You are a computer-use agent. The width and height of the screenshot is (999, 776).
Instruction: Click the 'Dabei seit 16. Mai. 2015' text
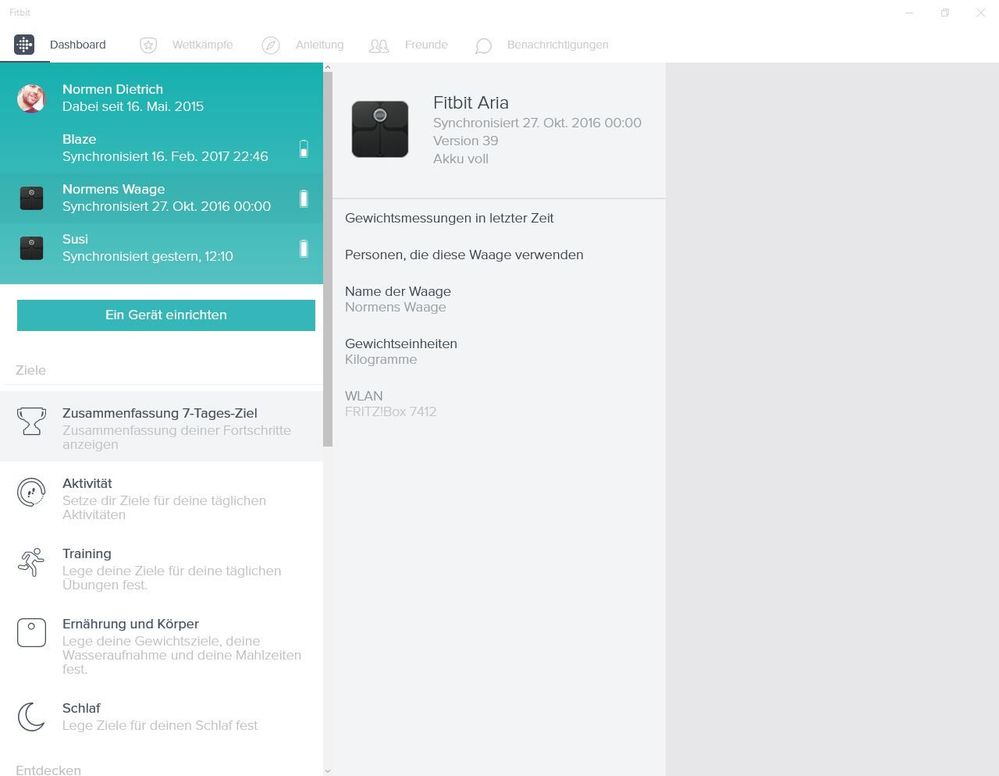pos(133,106)
